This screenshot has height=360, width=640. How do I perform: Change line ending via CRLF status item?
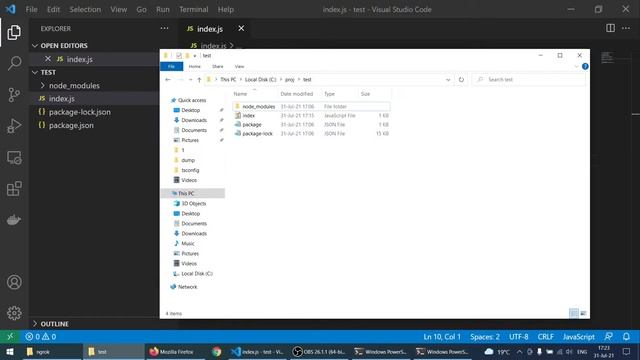545,337
